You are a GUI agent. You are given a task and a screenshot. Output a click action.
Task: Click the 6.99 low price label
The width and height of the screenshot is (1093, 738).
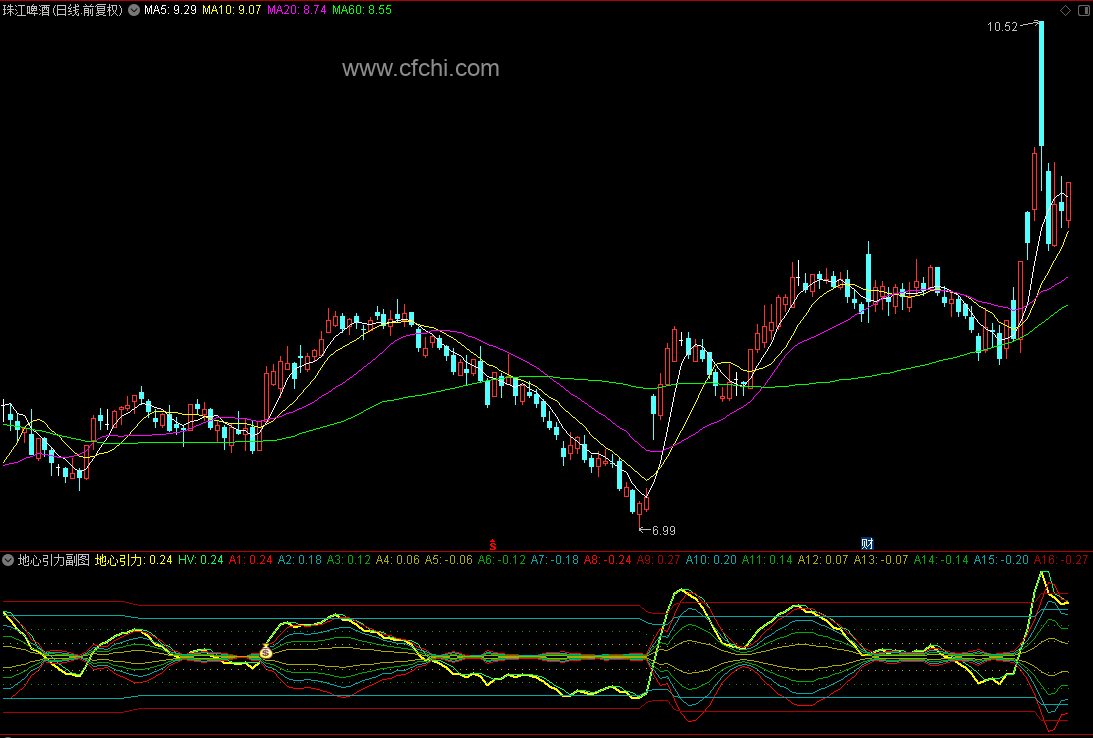(664, 530)
